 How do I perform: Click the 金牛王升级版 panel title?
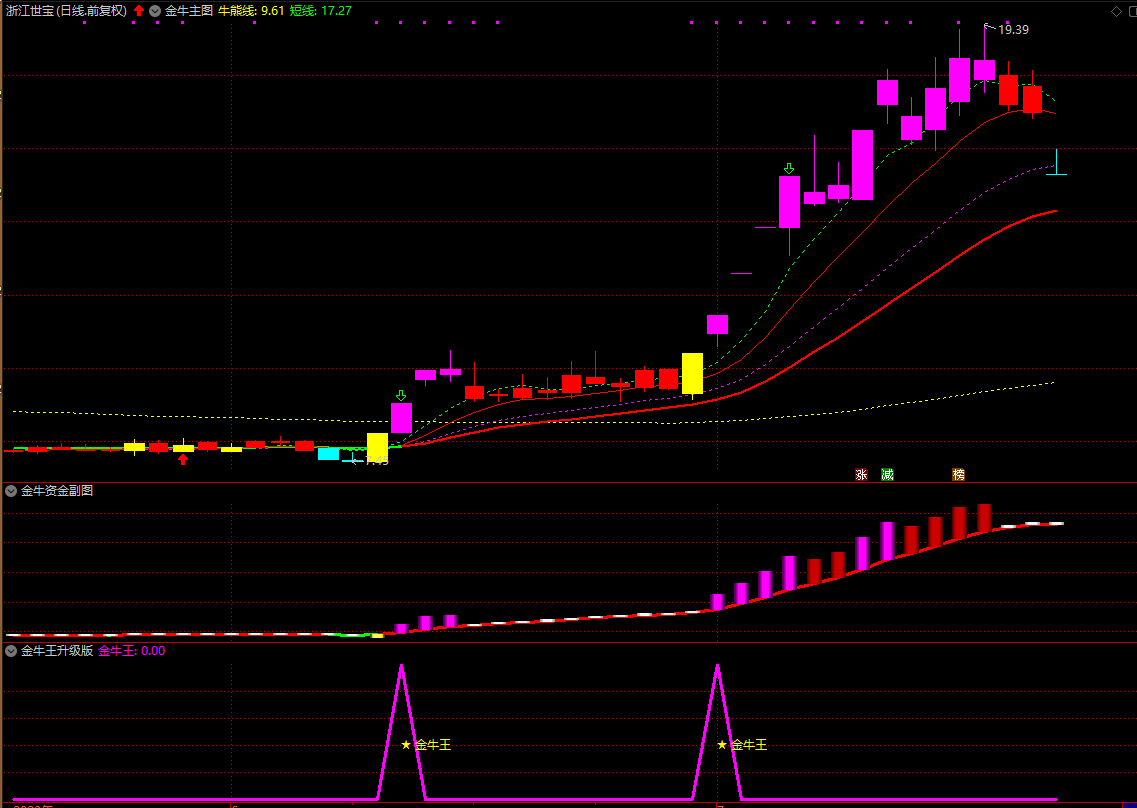coord(57,651)
